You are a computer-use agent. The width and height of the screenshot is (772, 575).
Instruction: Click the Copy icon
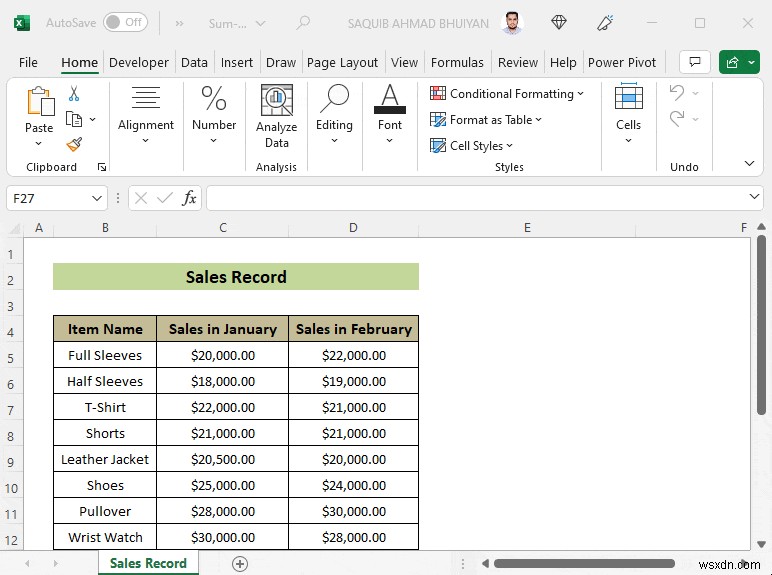coord(74,119)
